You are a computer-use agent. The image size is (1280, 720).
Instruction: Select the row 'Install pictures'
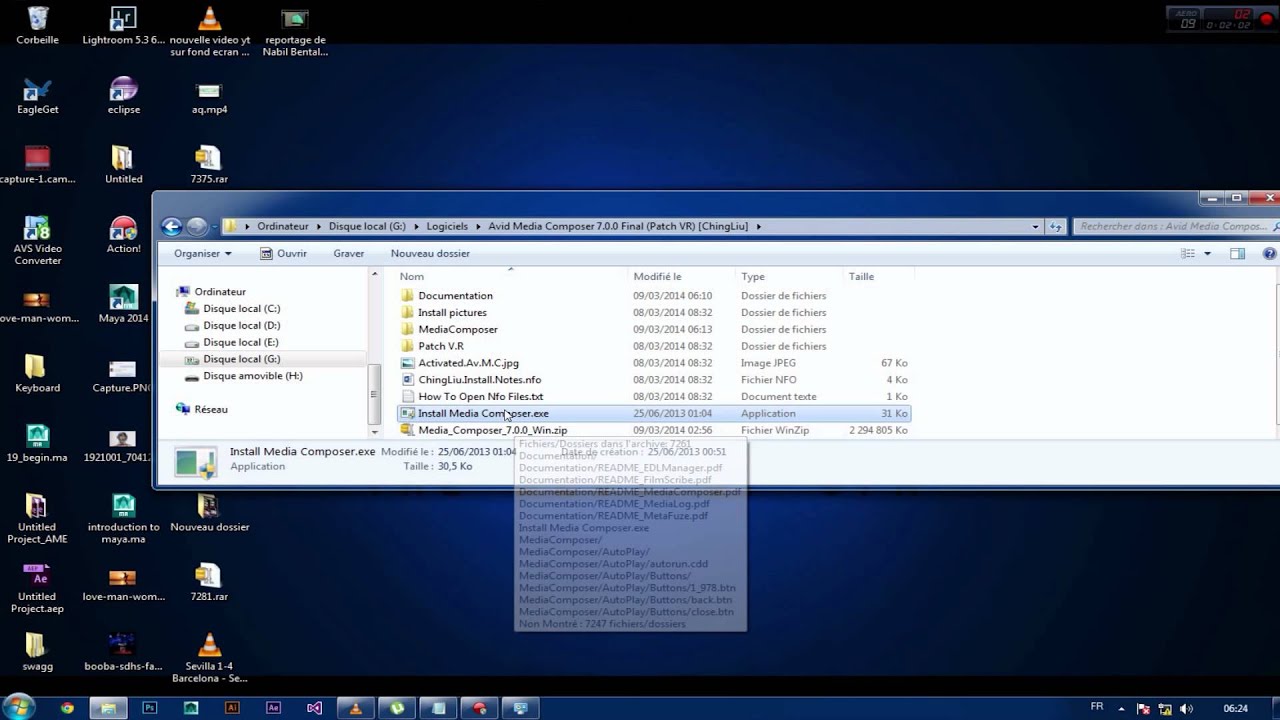(x=654, y=313)
